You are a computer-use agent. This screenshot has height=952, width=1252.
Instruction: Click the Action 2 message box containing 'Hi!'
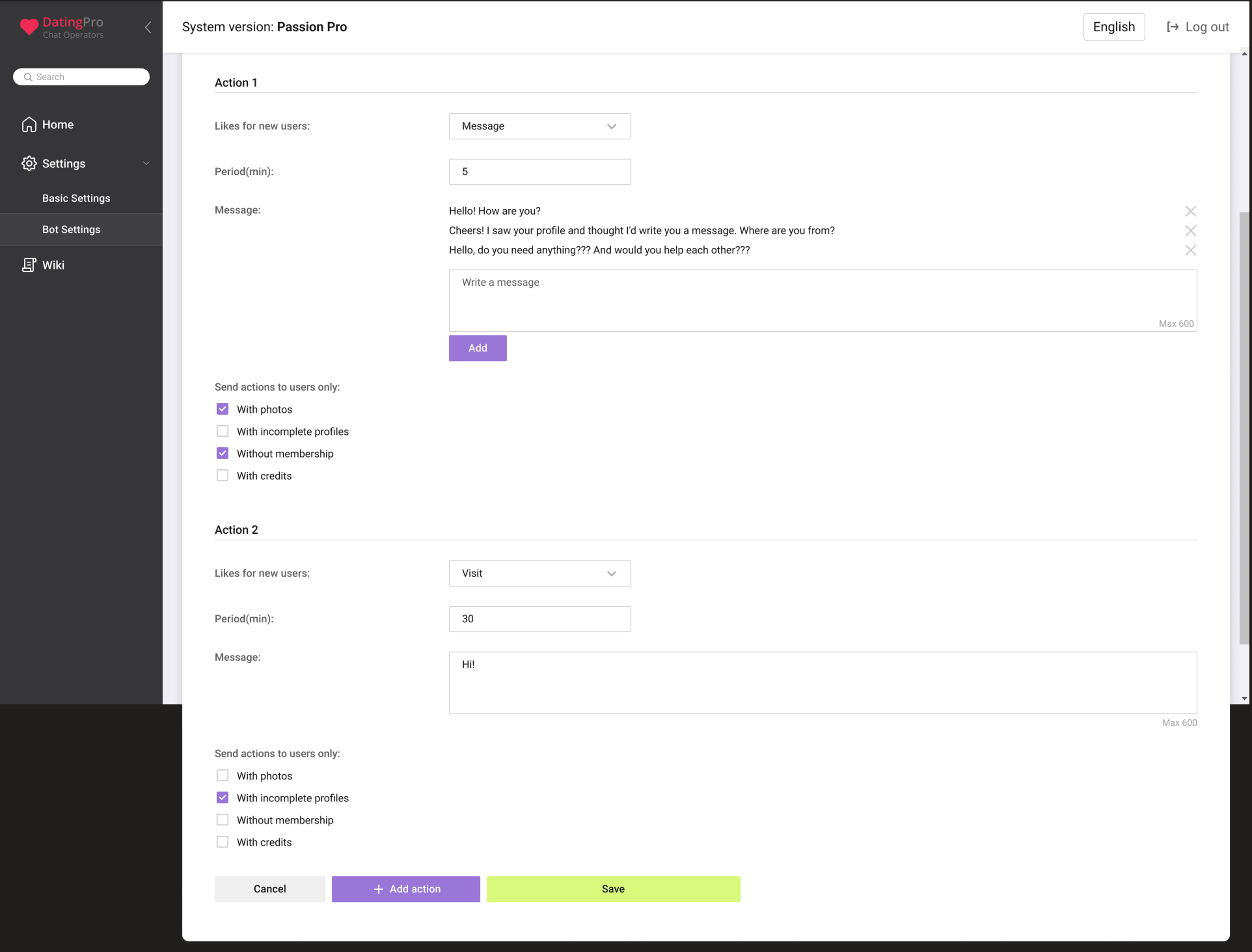[x=823, y=683]
